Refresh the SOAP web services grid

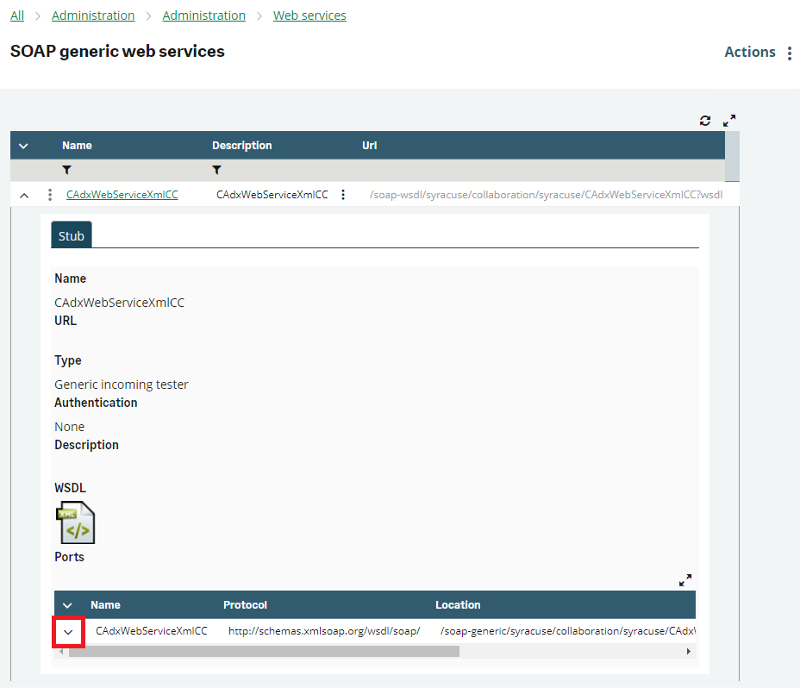pyautogui.click(x=705, y=120)
